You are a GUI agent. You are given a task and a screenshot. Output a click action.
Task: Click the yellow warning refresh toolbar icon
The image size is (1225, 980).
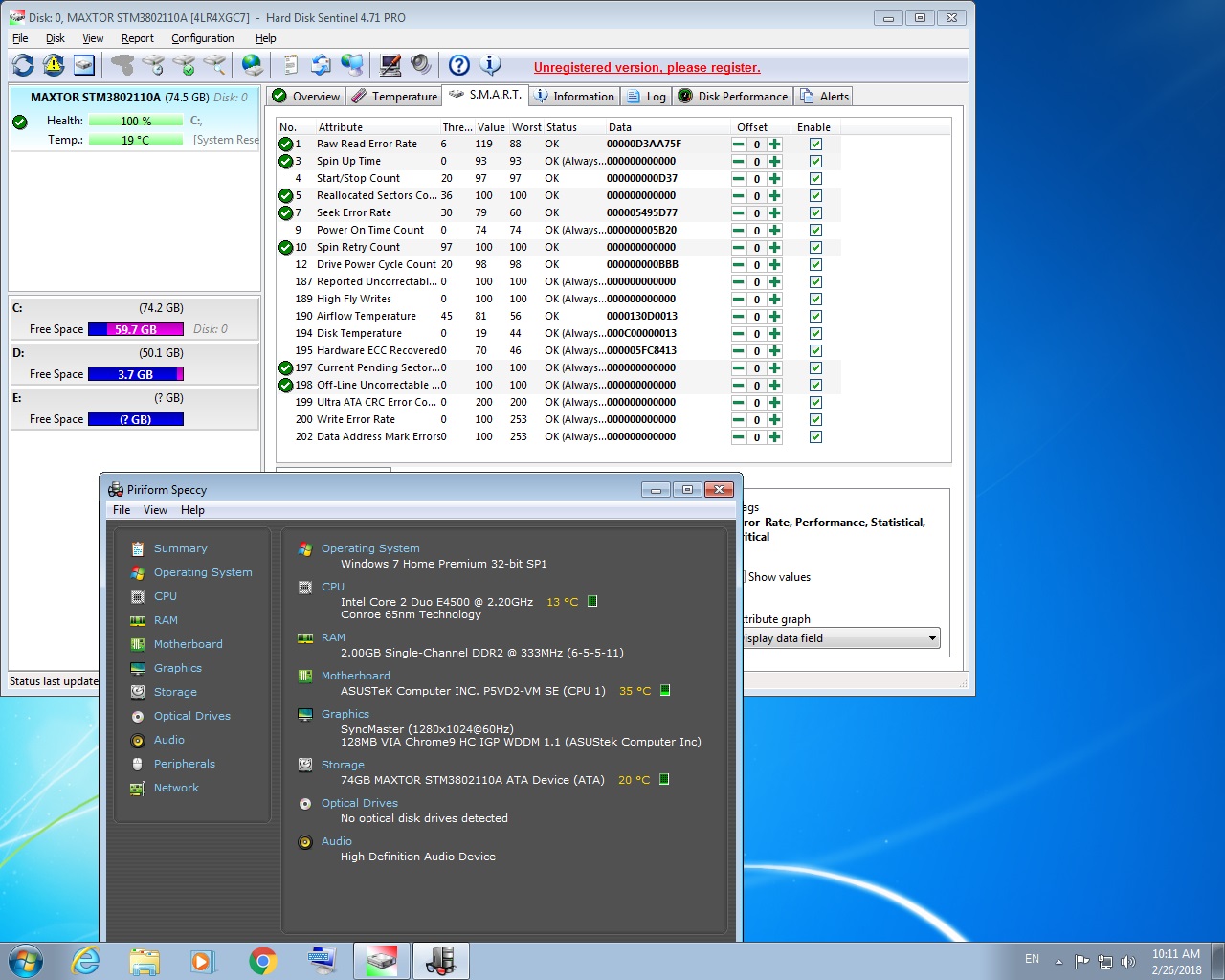pyautogui.click(x=54, y=65)
